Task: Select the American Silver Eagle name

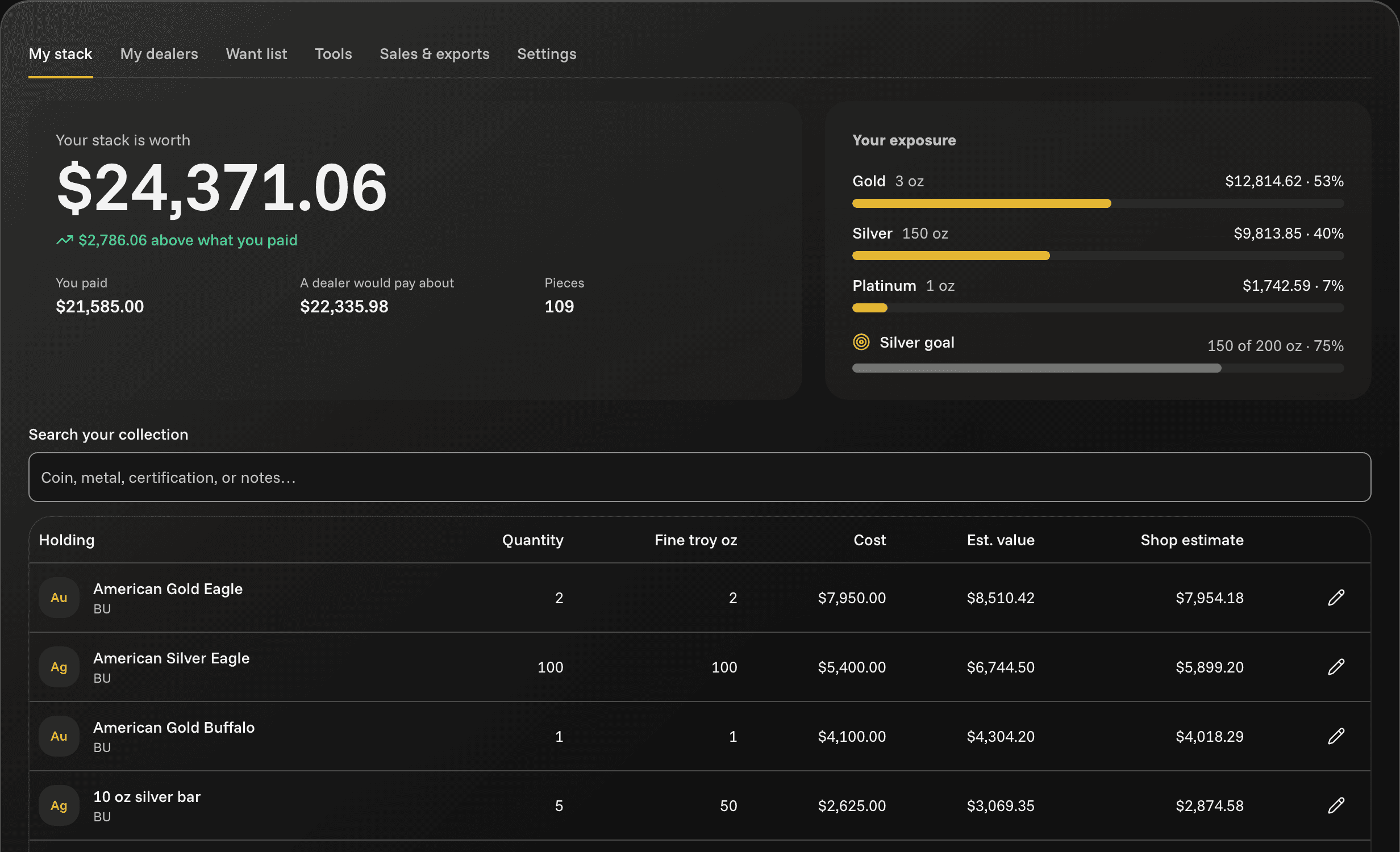Action: (172, 658)
